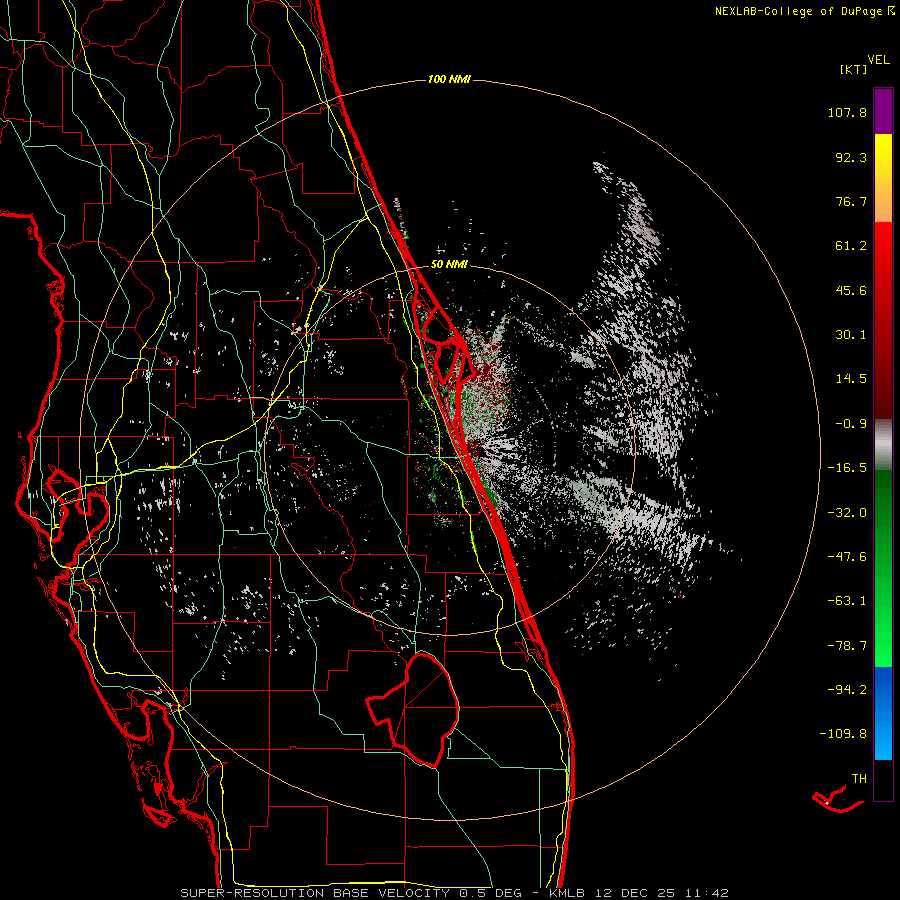Select the -16.5 scale value
The width and height of the screenshot is (900, 900).
coord(847,468)
